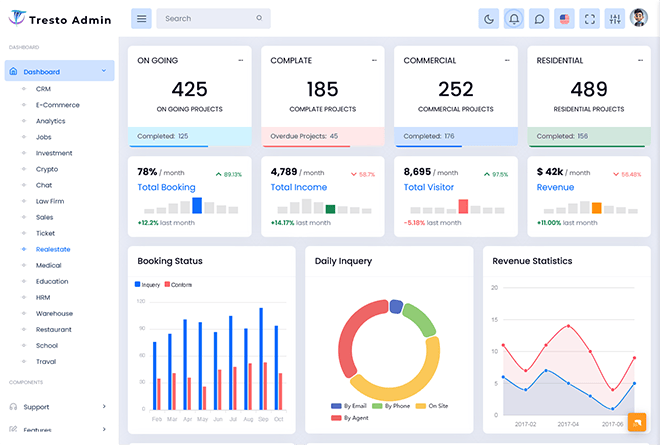The width and height of the screenshot is (660, 445).
Task: Open the ON GOING card options menu
Action: pos(240,61)
